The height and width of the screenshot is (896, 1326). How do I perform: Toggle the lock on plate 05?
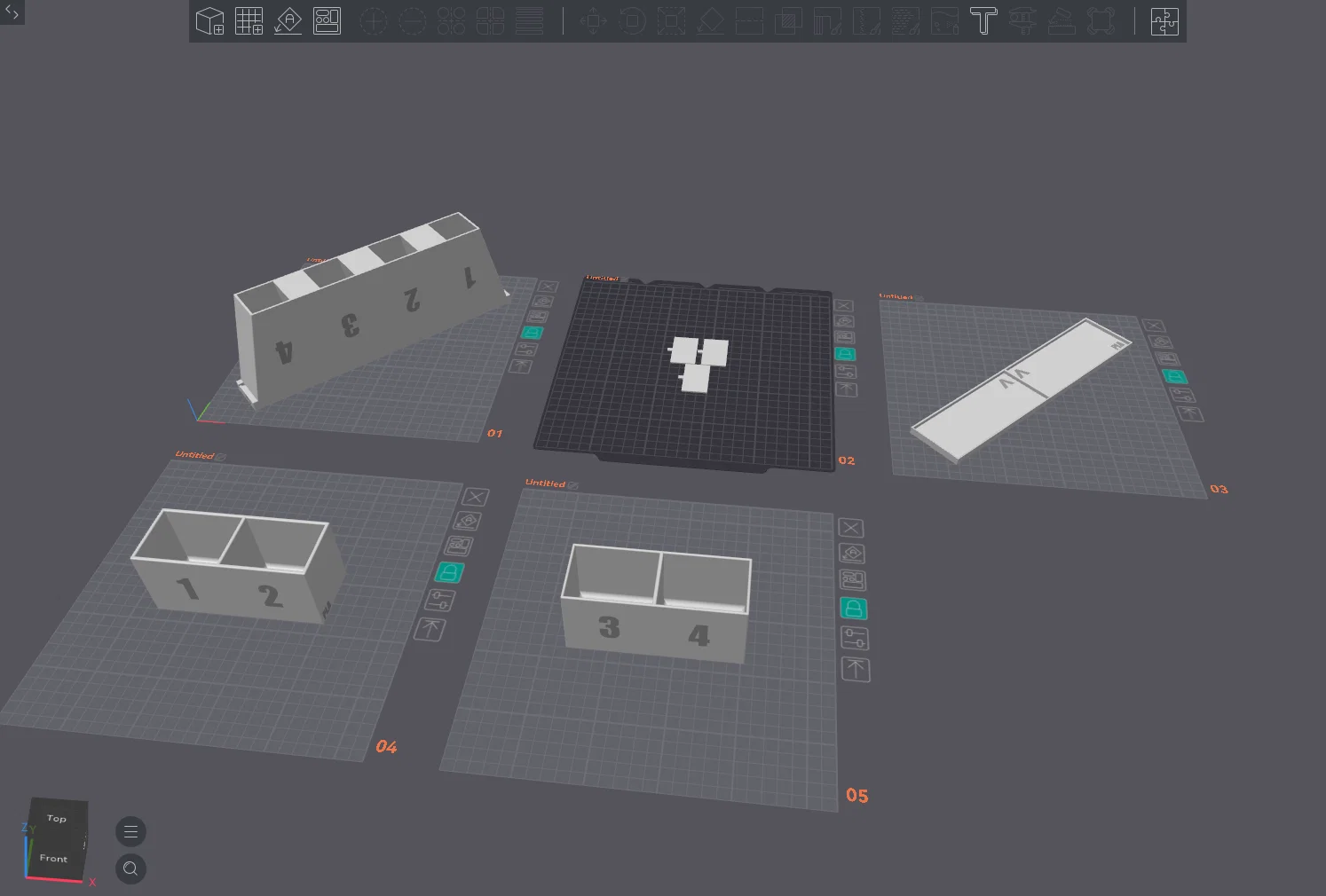(854, 609)
